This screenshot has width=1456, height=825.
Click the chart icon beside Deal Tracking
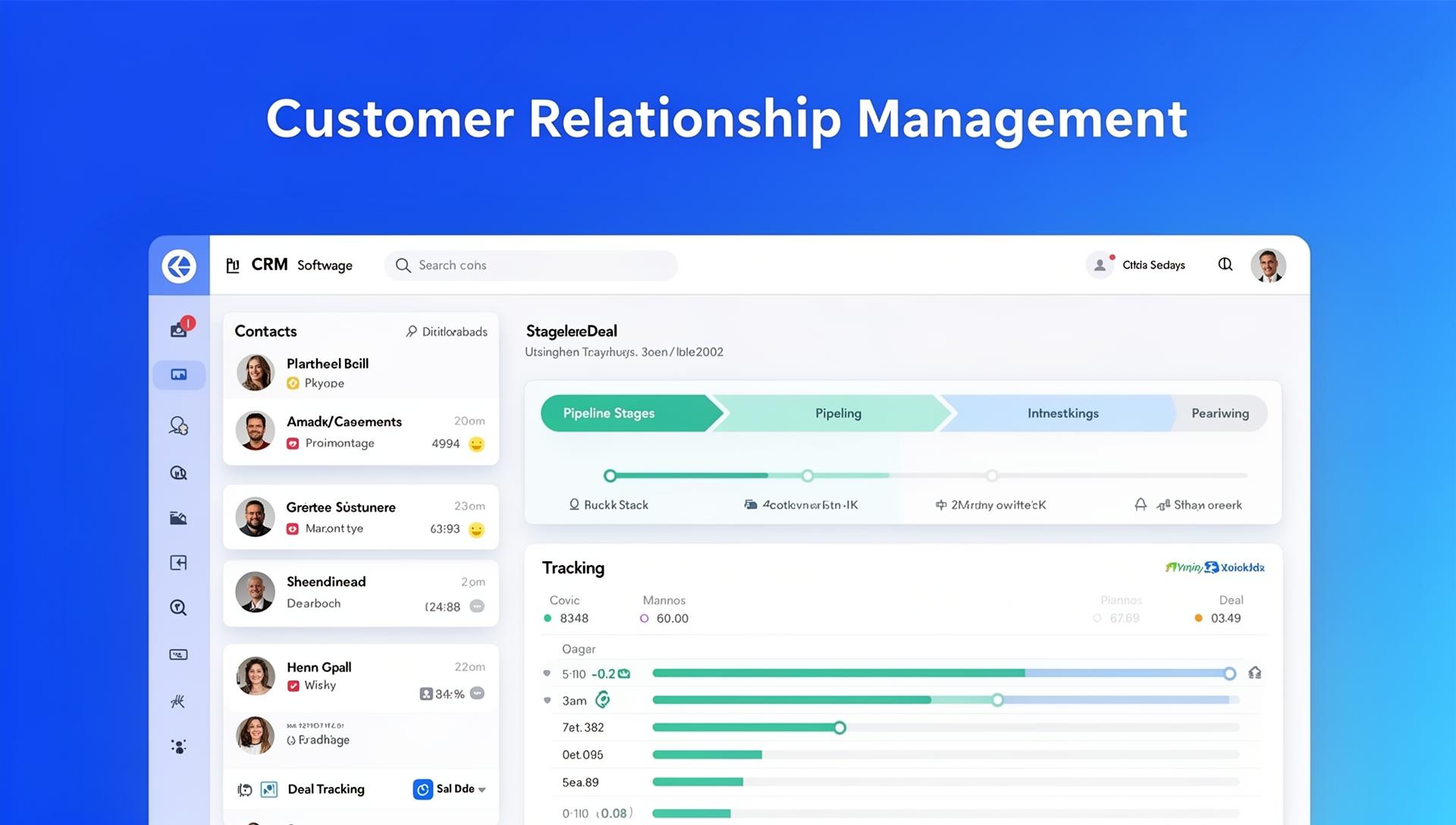pos(269,789)
